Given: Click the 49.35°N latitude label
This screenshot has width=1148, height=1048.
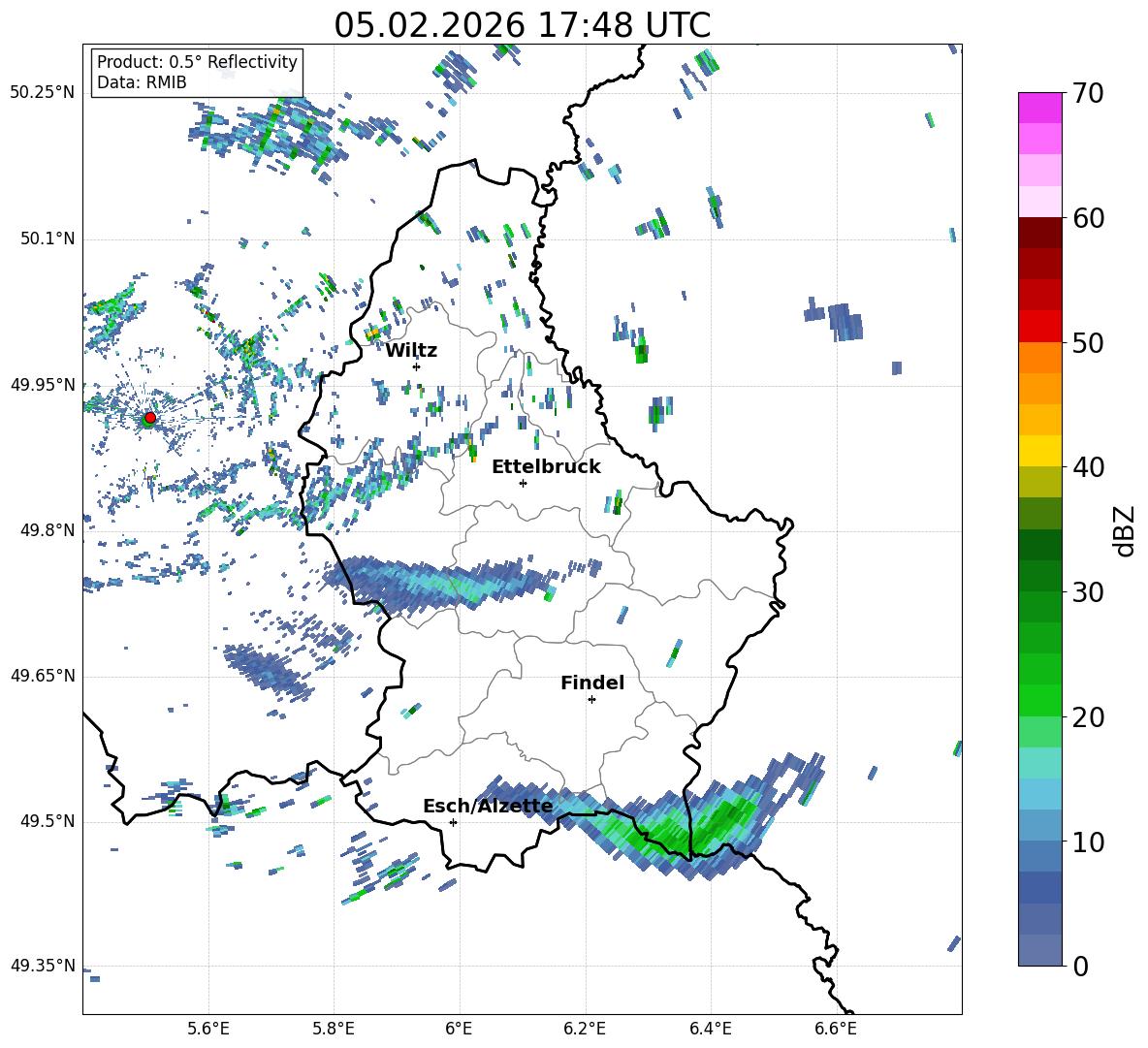Looking at the screenshot, I should [x=43, y=966].
